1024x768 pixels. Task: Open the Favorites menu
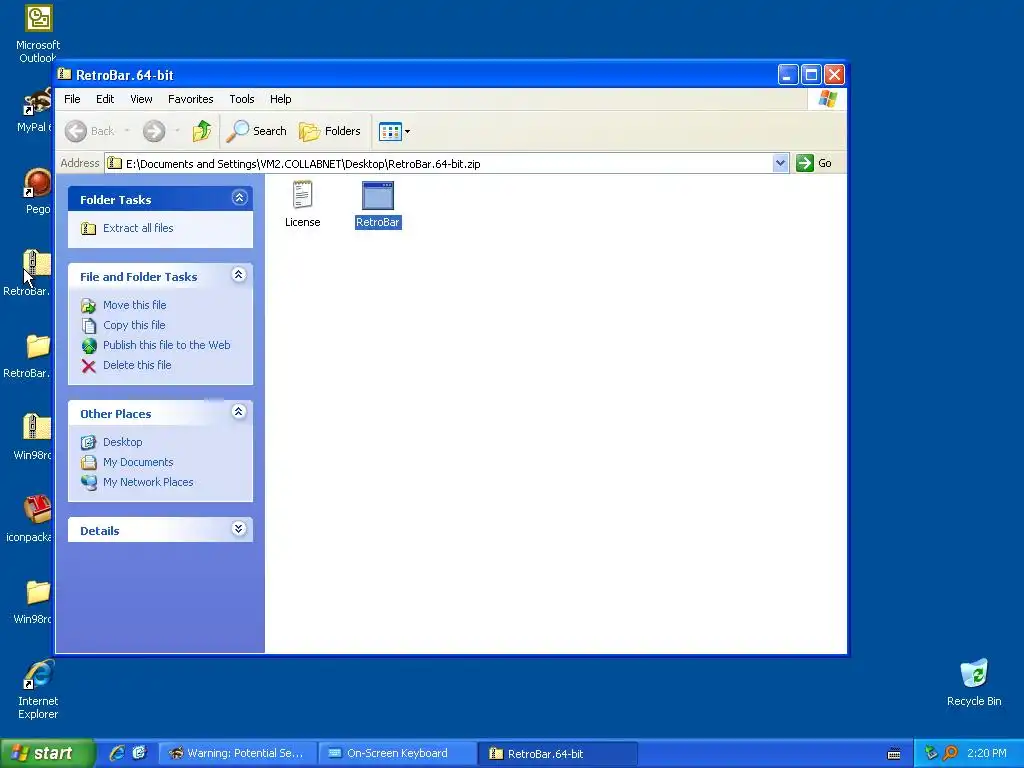(x=191, y=99)
